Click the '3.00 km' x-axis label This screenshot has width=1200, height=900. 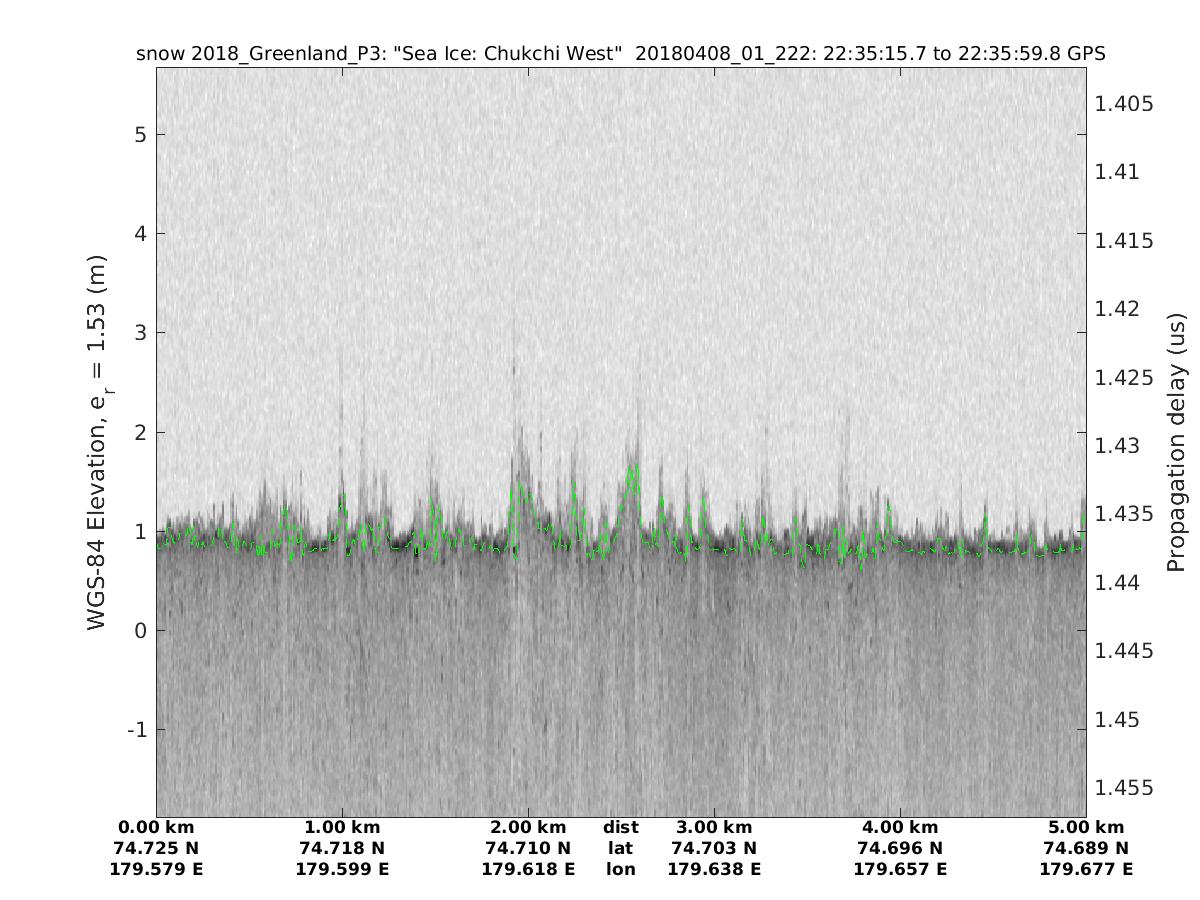click(714, 828)
